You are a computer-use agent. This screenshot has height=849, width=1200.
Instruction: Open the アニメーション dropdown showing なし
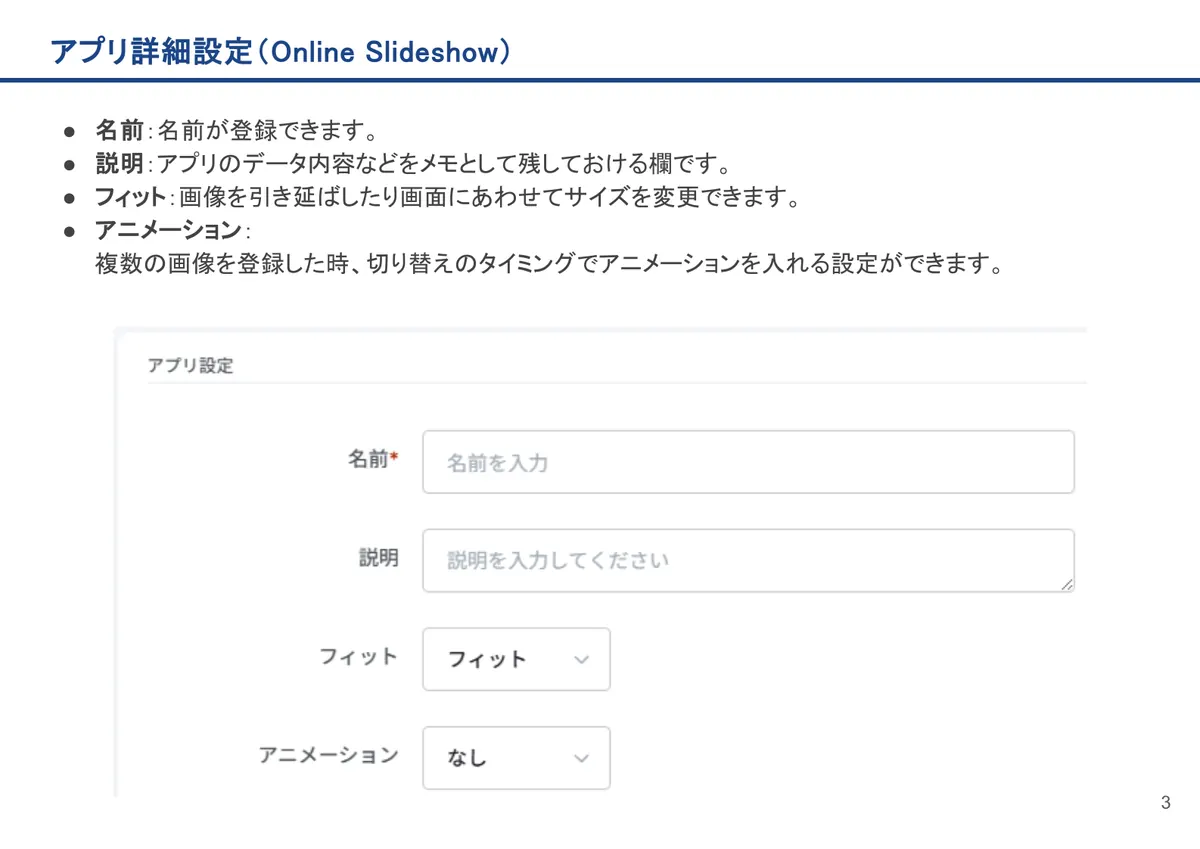(516, 758)
